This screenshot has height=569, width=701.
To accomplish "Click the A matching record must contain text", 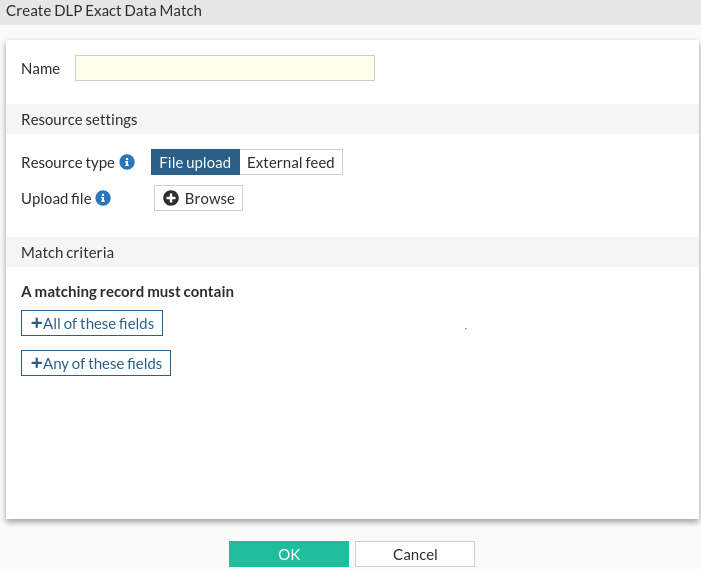I will point(127,292).
